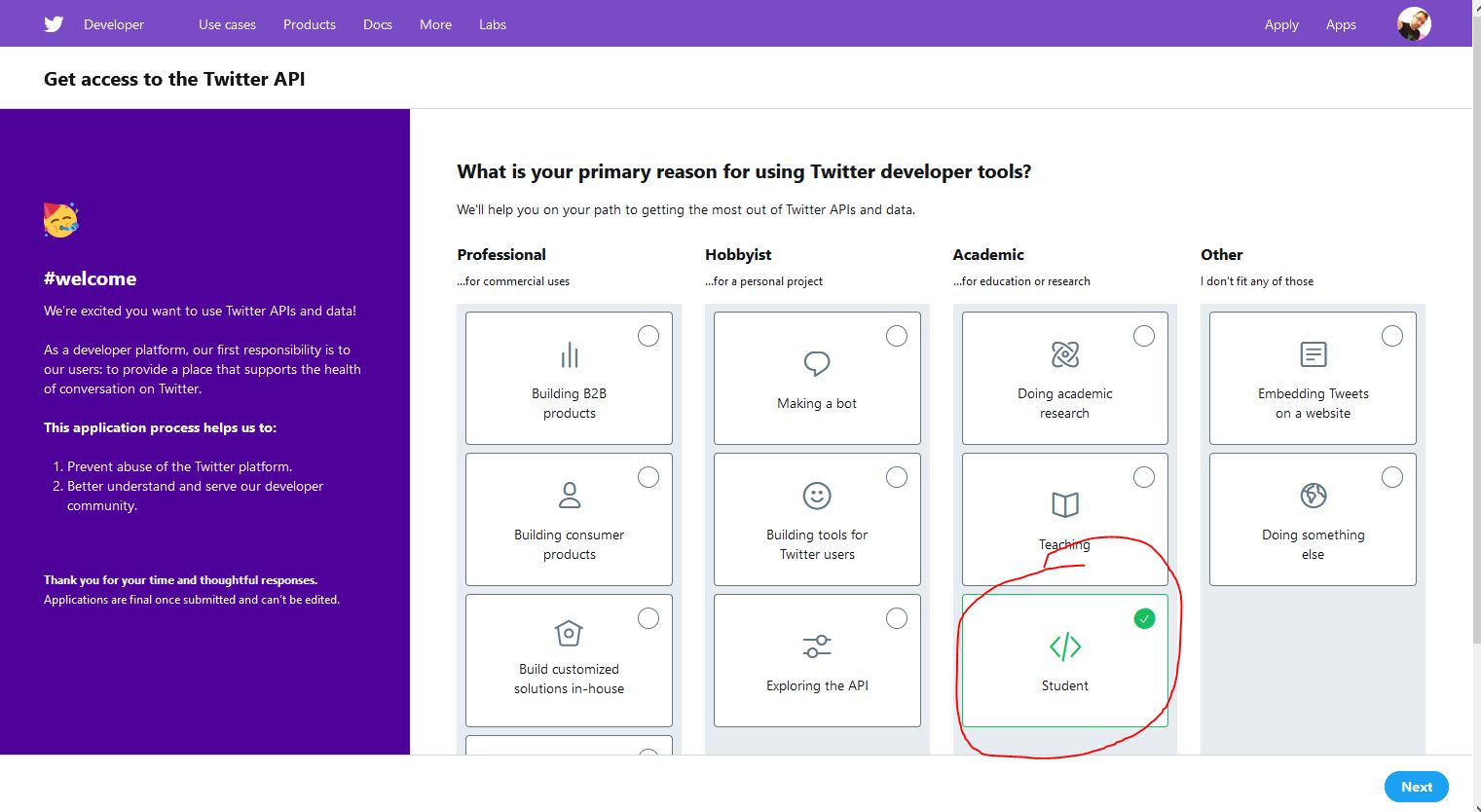Select the Build customized solutions in-house radio

(x=648, y=618)
